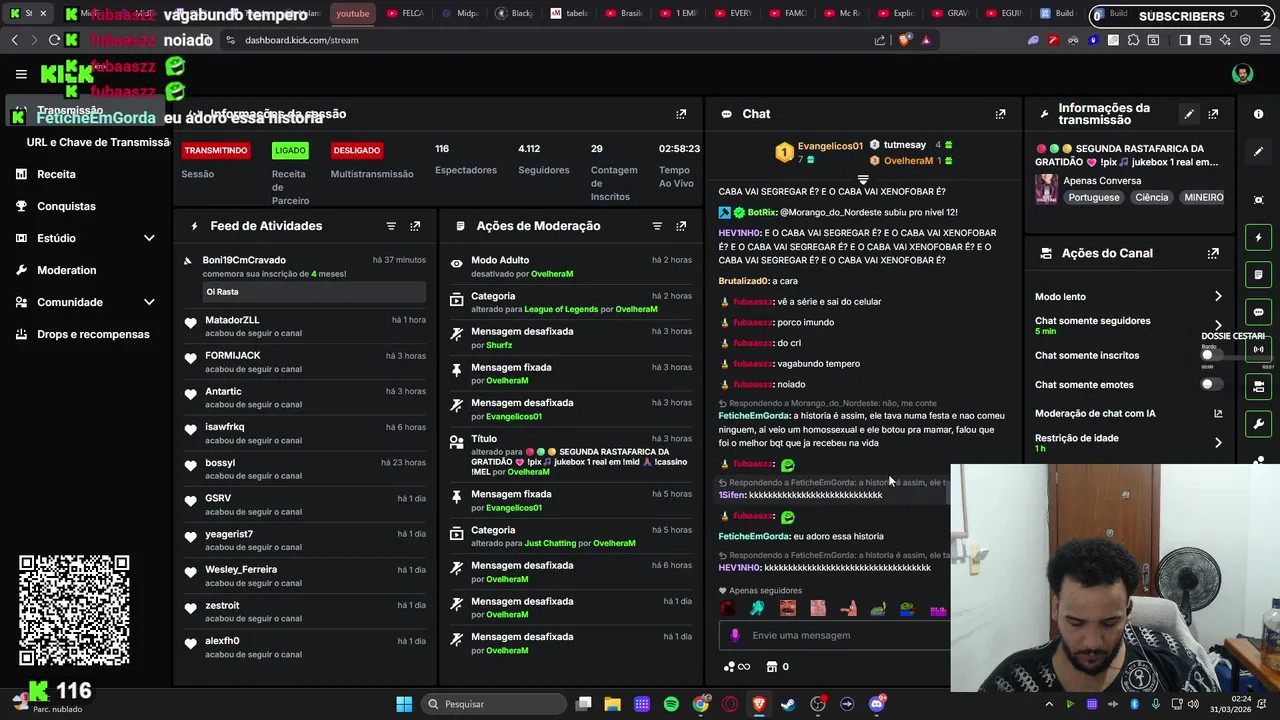Toggle Chat somente emotes switch
The height and width of the screenshot is (720, 1280).
coord(1211,384)
